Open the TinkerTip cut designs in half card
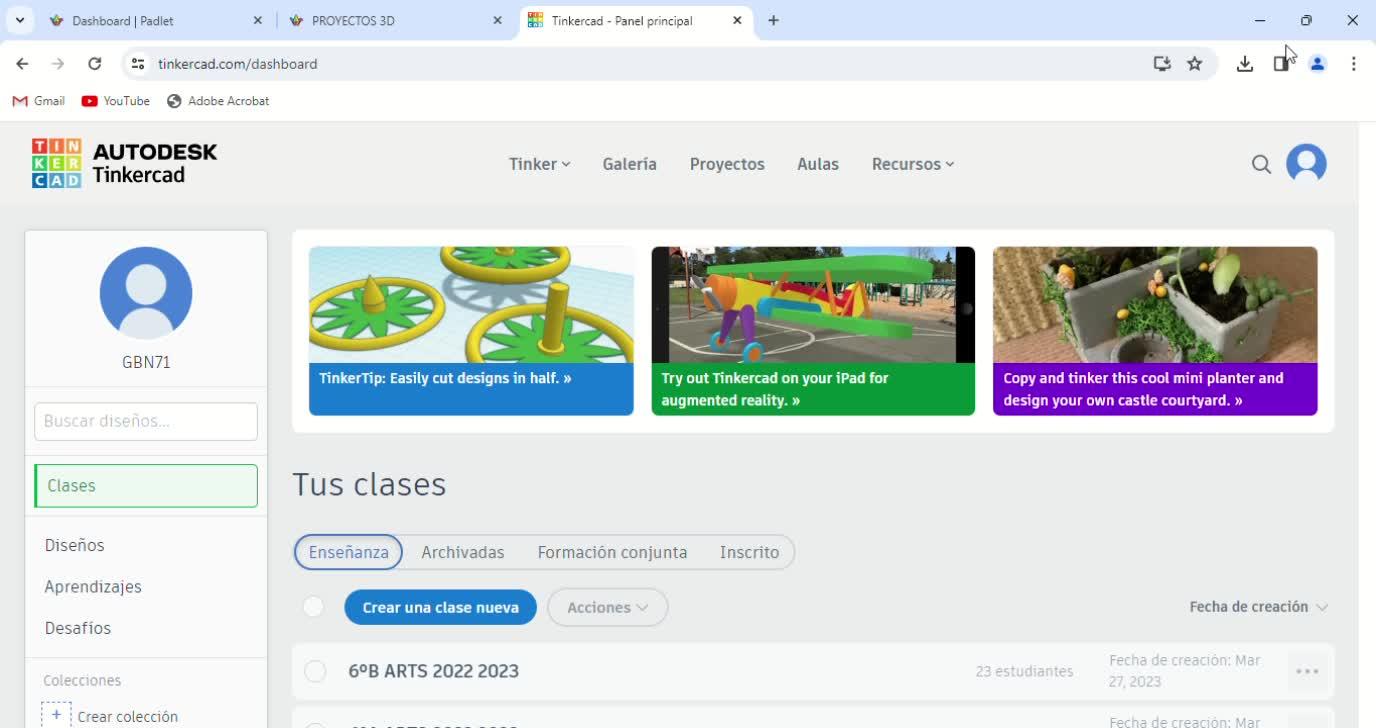 [x=471, y=331]
